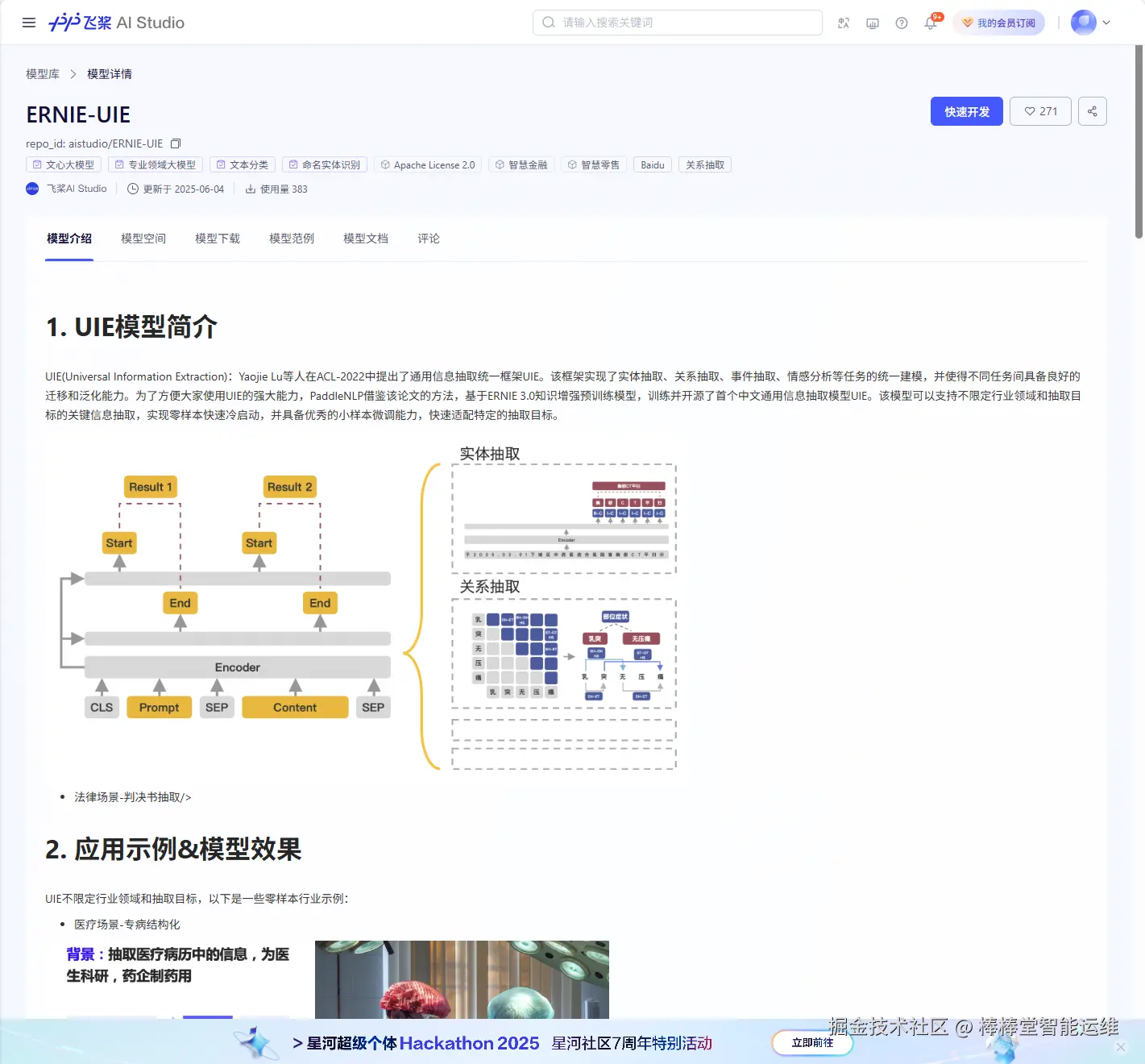This screenshot has width=1145, height=1064.
Task: Click the 星河超级个体Hackathon 2025 banner text
Action: (x=423, y=1043)
